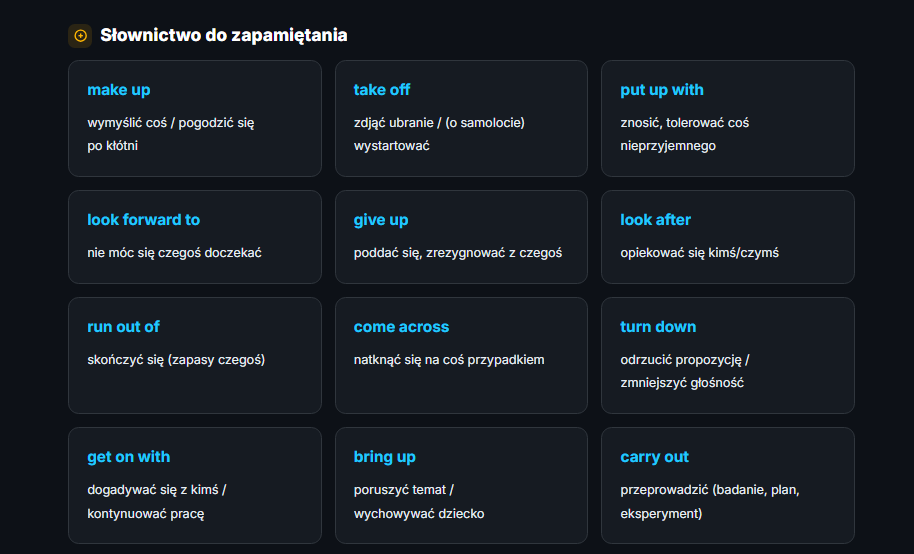
Task: Tap the 'give up' vocabulary card
Action: 461,237
